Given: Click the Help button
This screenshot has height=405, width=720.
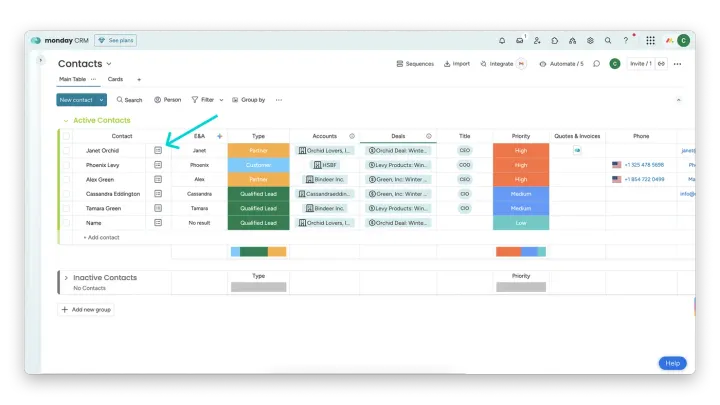Looking at the screenshot, I should click(673, 363).
